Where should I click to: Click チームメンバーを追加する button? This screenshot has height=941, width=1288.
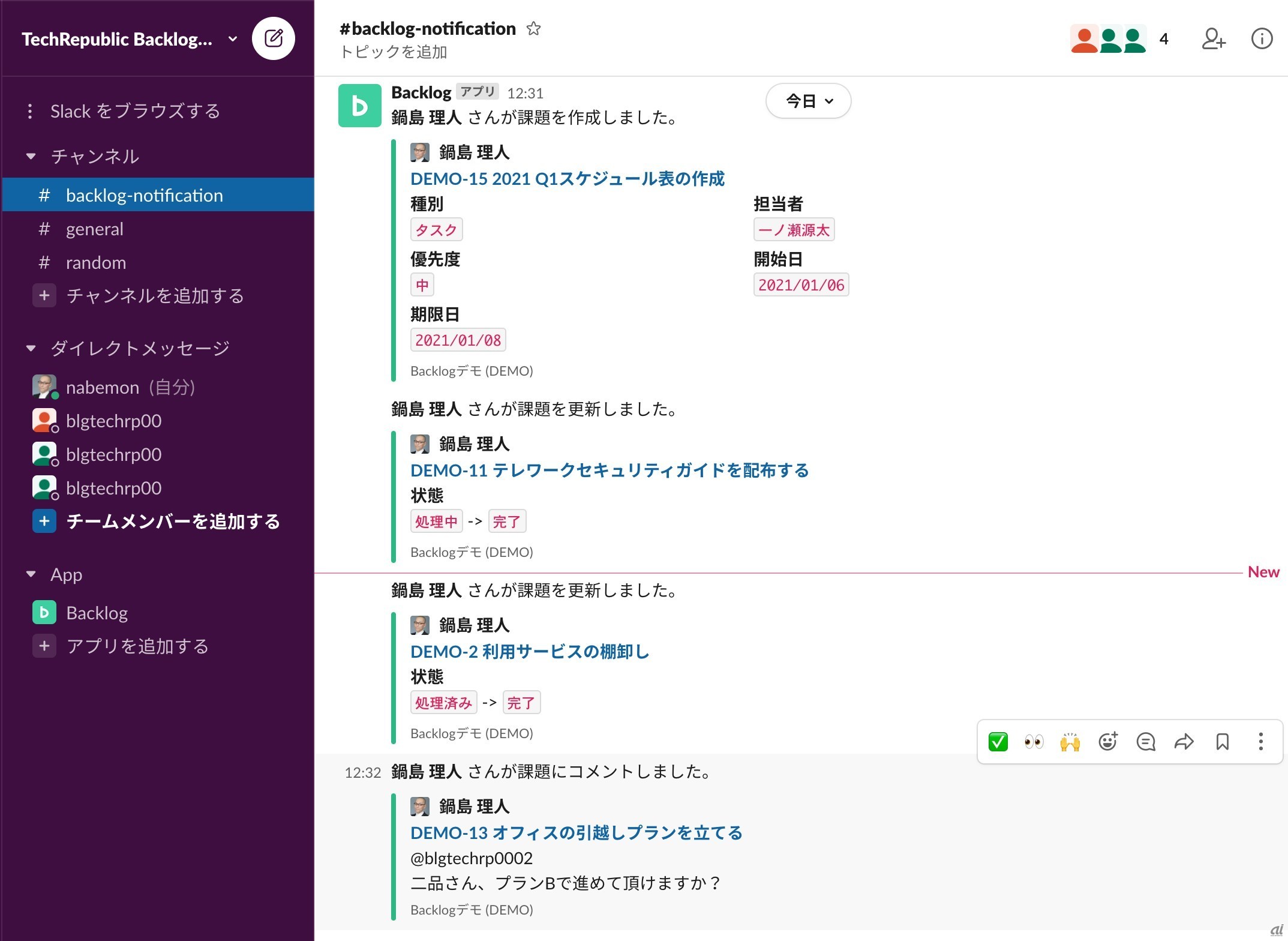pyautogui.click(x=173, y=521)
